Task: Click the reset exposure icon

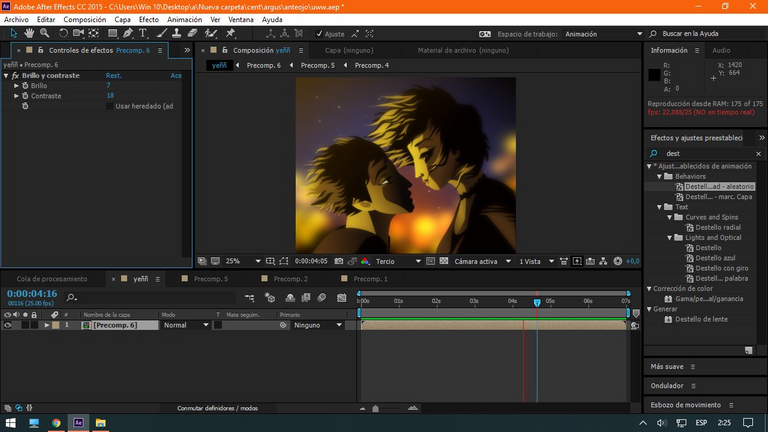Action: (618, 261)
